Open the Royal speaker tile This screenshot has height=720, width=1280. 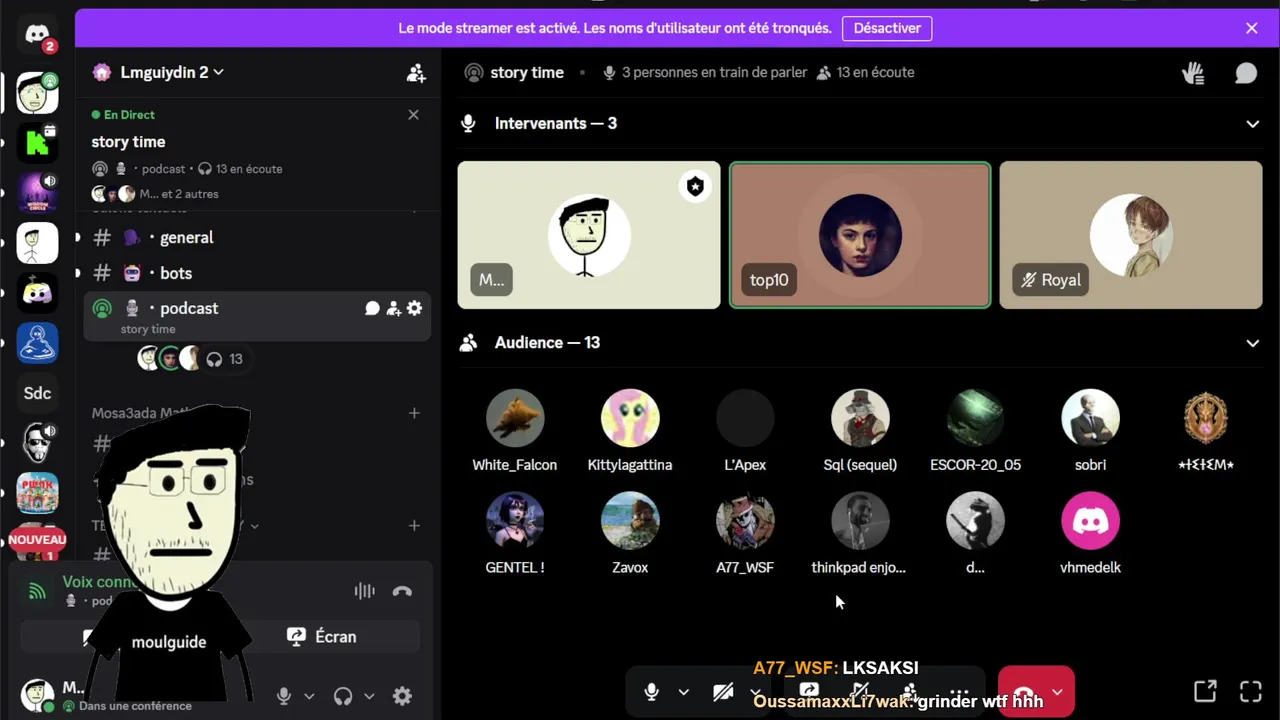coord(1131,235)
